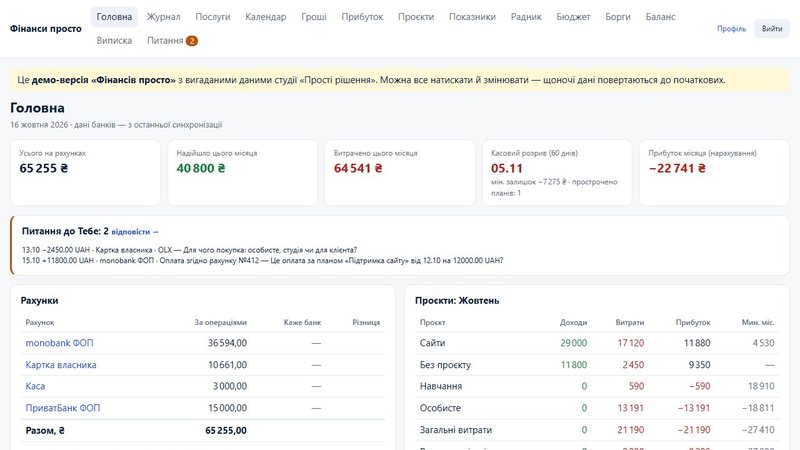Click the Особисте profit value −13 191

694,408
